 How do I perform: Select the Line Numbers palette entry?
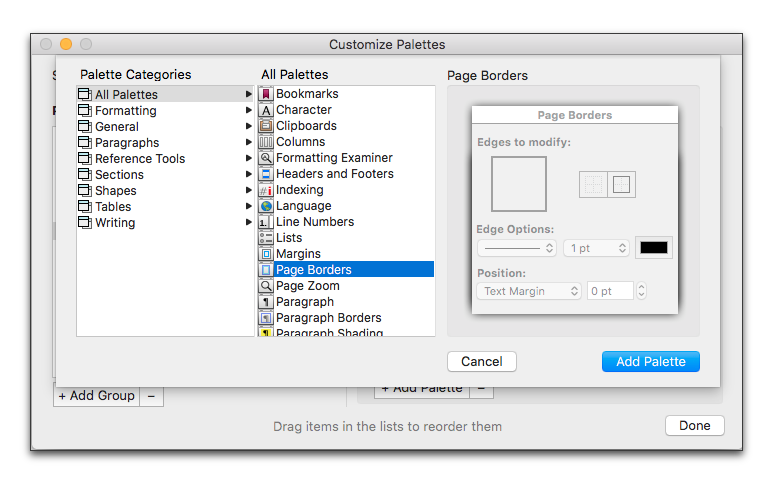pyautogui.click(x=346, y=222)
